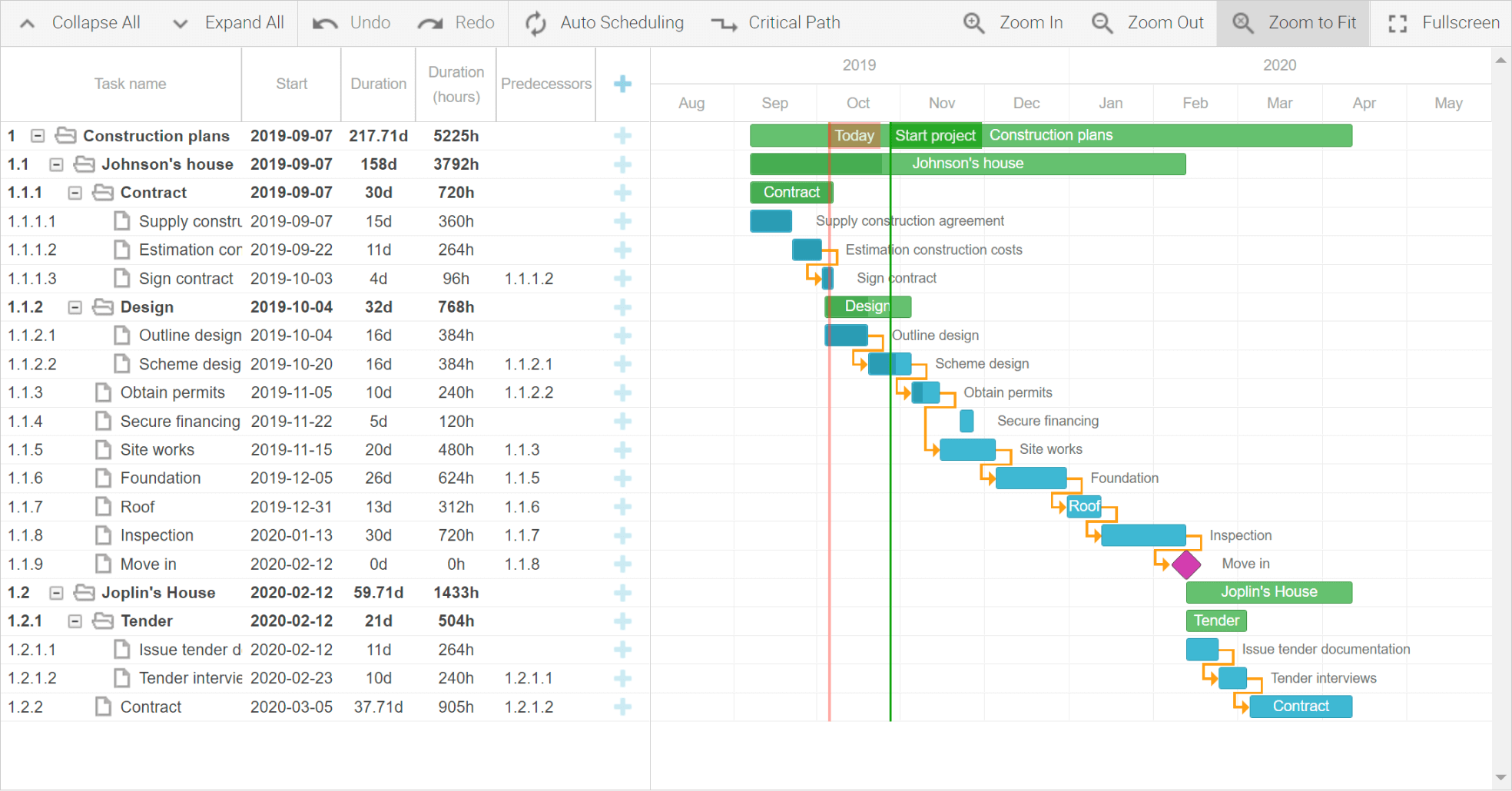
Task: Click the document icon beside Foundation
Action: [103, 478]
